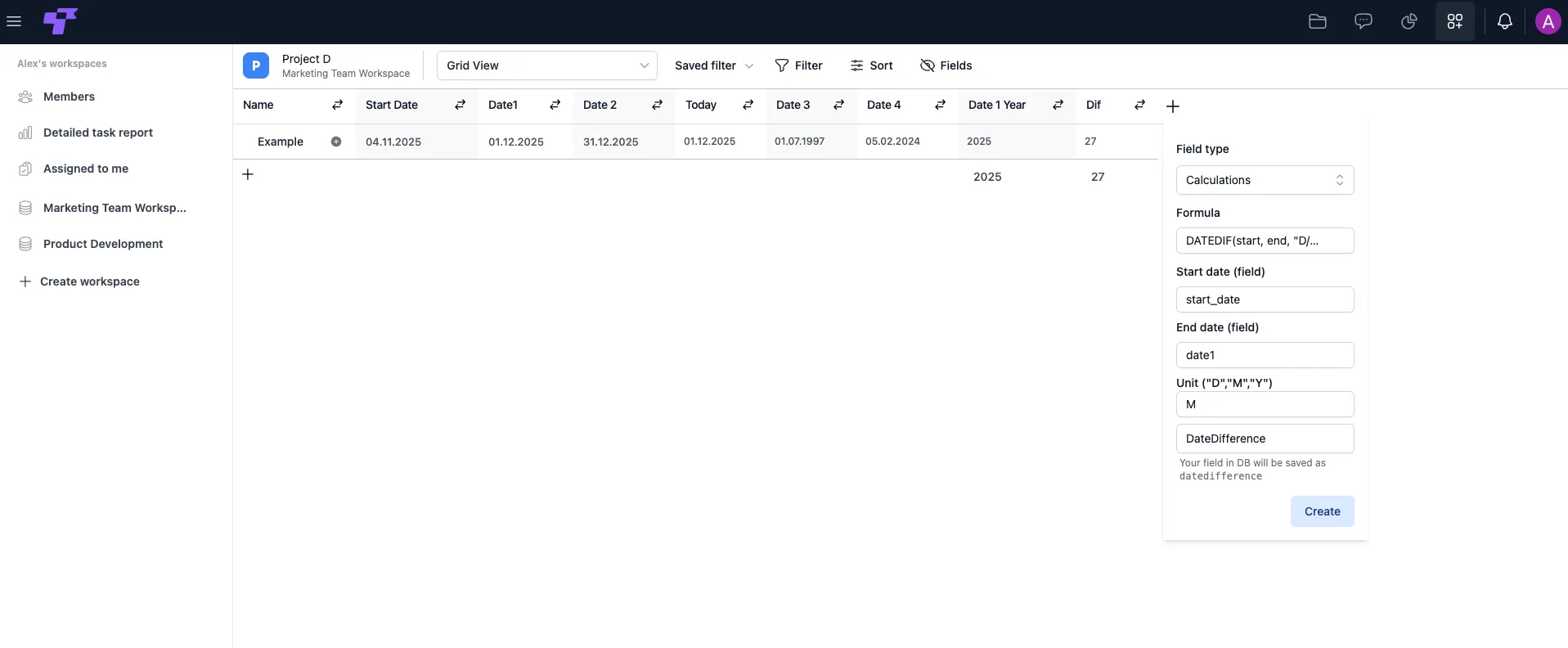Click the Project D blue P icon
1568x648 pixels.
point(256,65)
